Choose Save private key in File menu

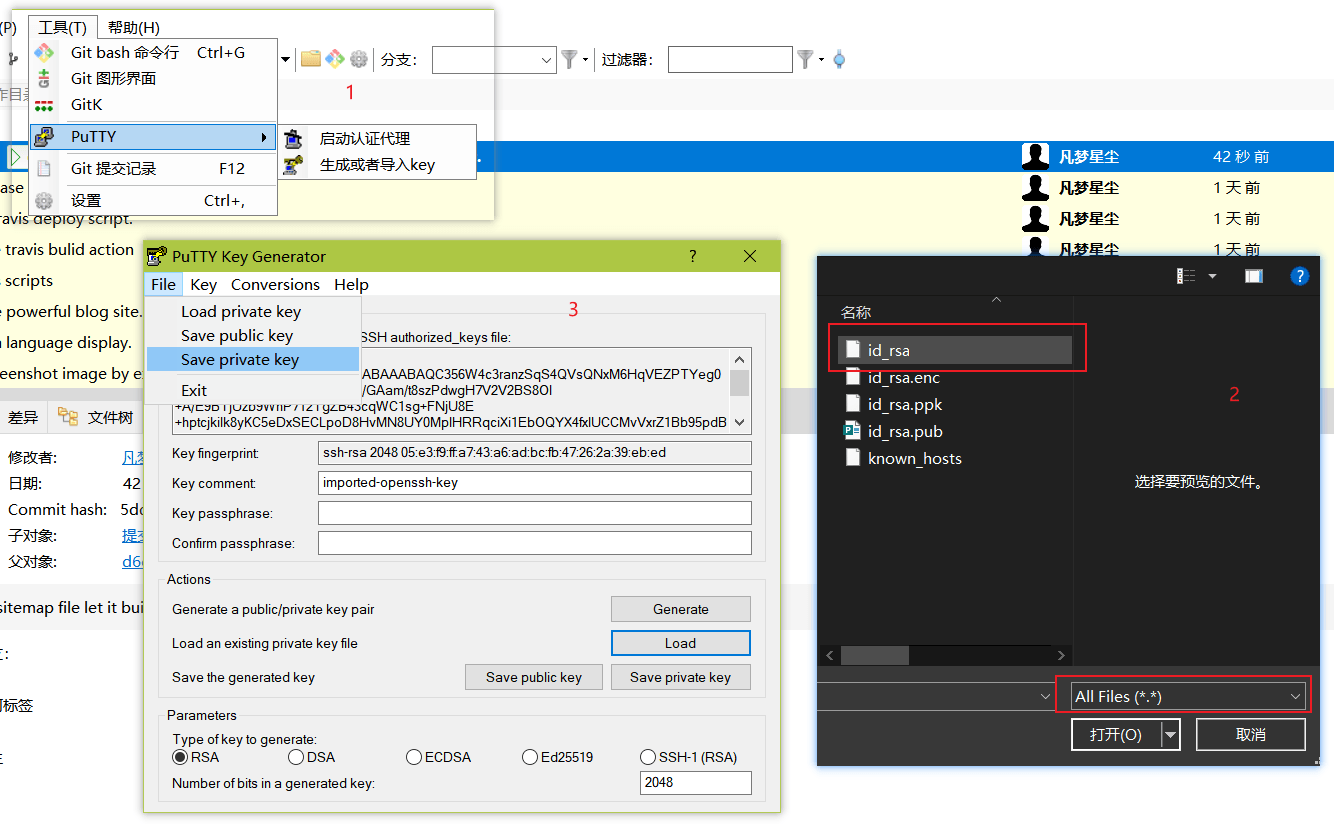[252, 360]
